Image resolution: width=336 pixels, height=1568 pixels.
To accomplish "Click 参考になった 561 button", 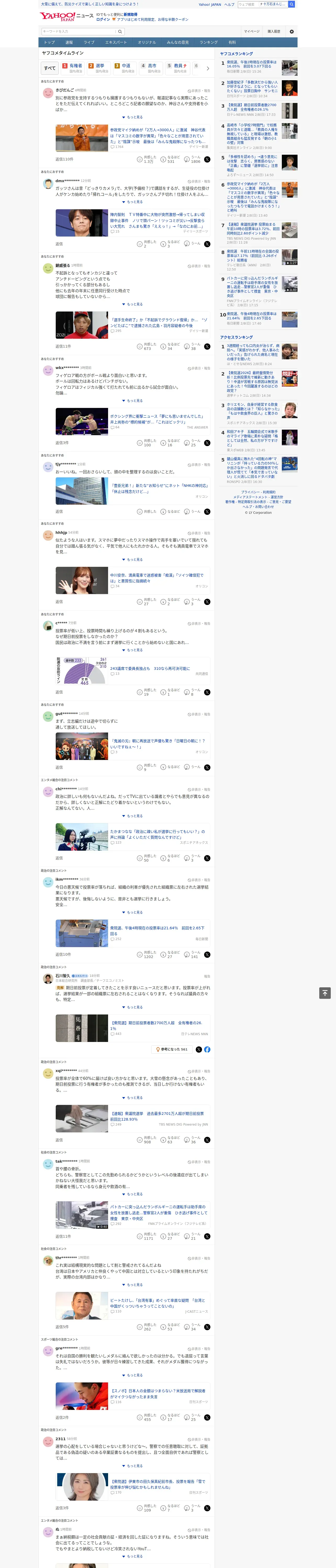I will 172,1050.
